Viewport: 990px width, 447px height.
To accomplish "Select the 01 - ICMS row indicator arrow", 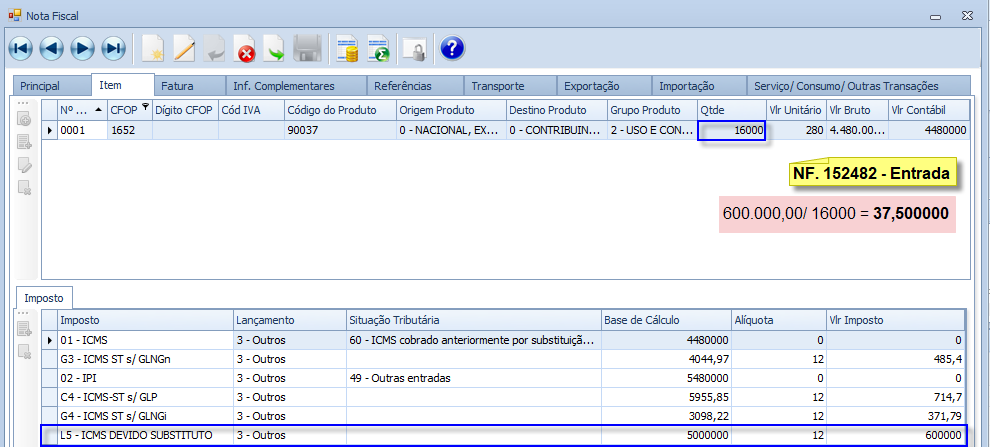I will (x=50, y=340).
